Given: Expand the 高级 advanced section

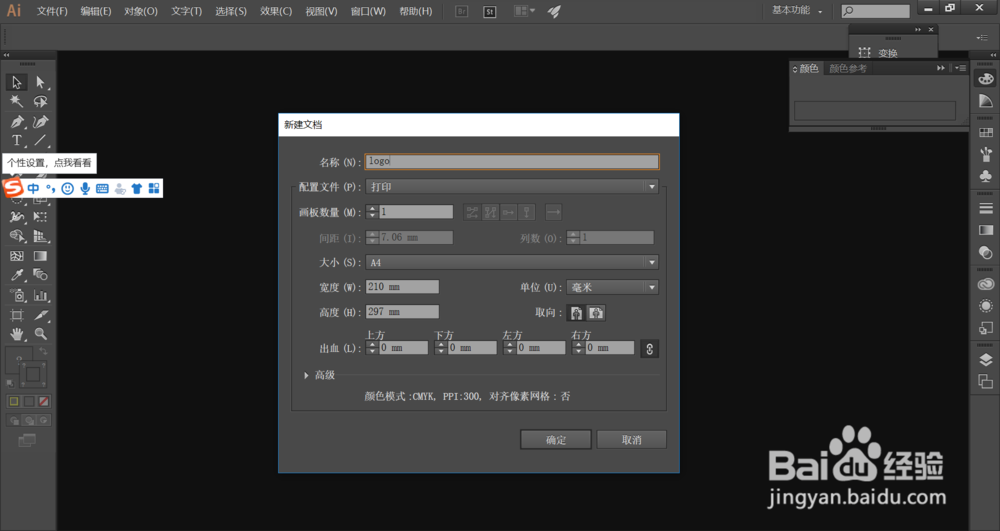Looking at the screenshot, I should pos(307,375).
